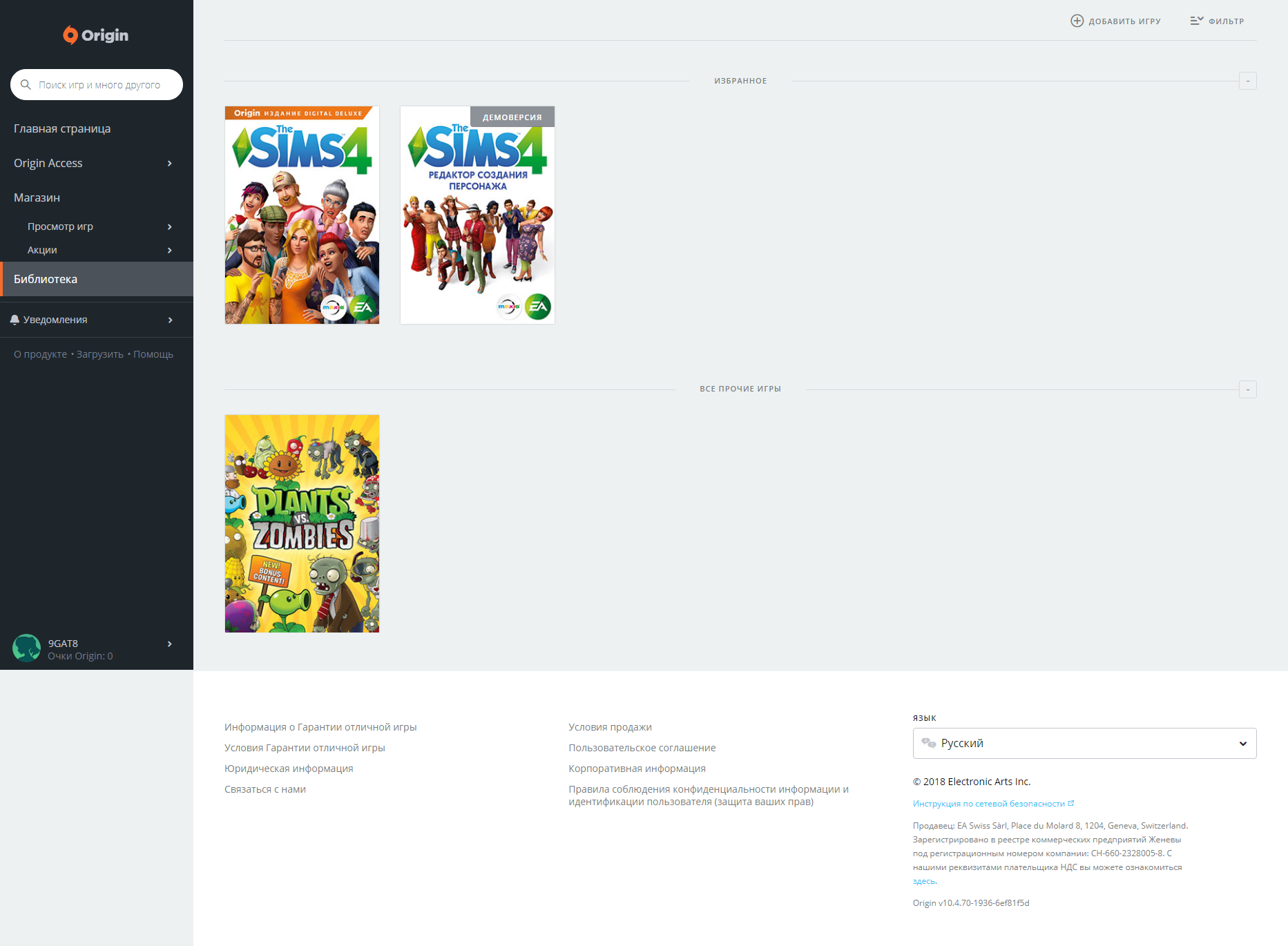1288x946 pixels.
Task: Click the Фильтр button
Action: (1217, 21)
